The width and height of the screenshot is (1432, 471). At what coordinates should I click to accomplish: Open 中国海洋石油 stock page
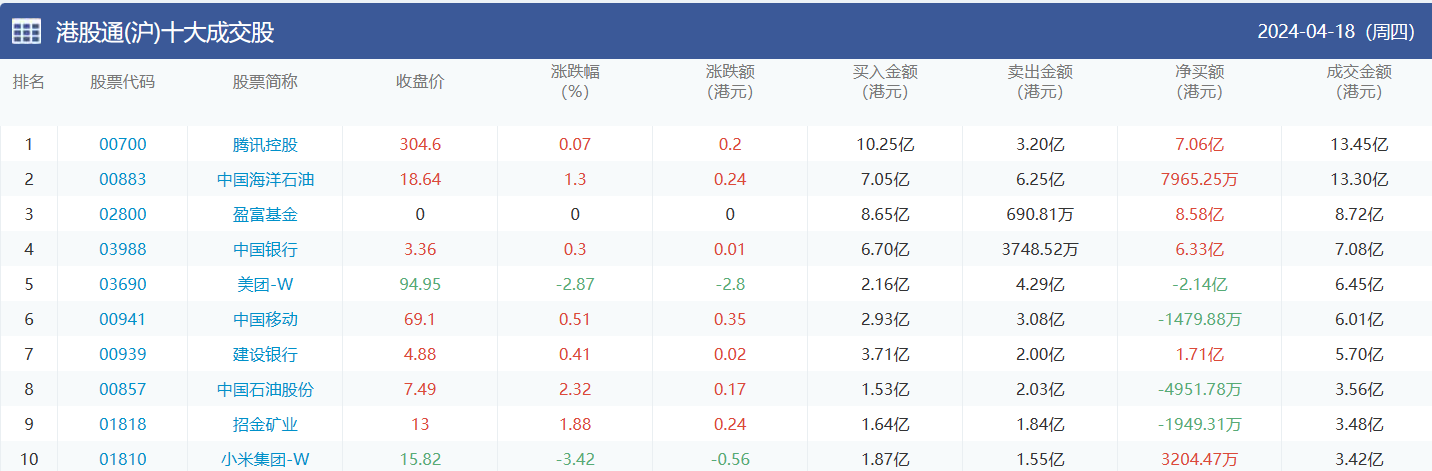click(x=265, y=180)
